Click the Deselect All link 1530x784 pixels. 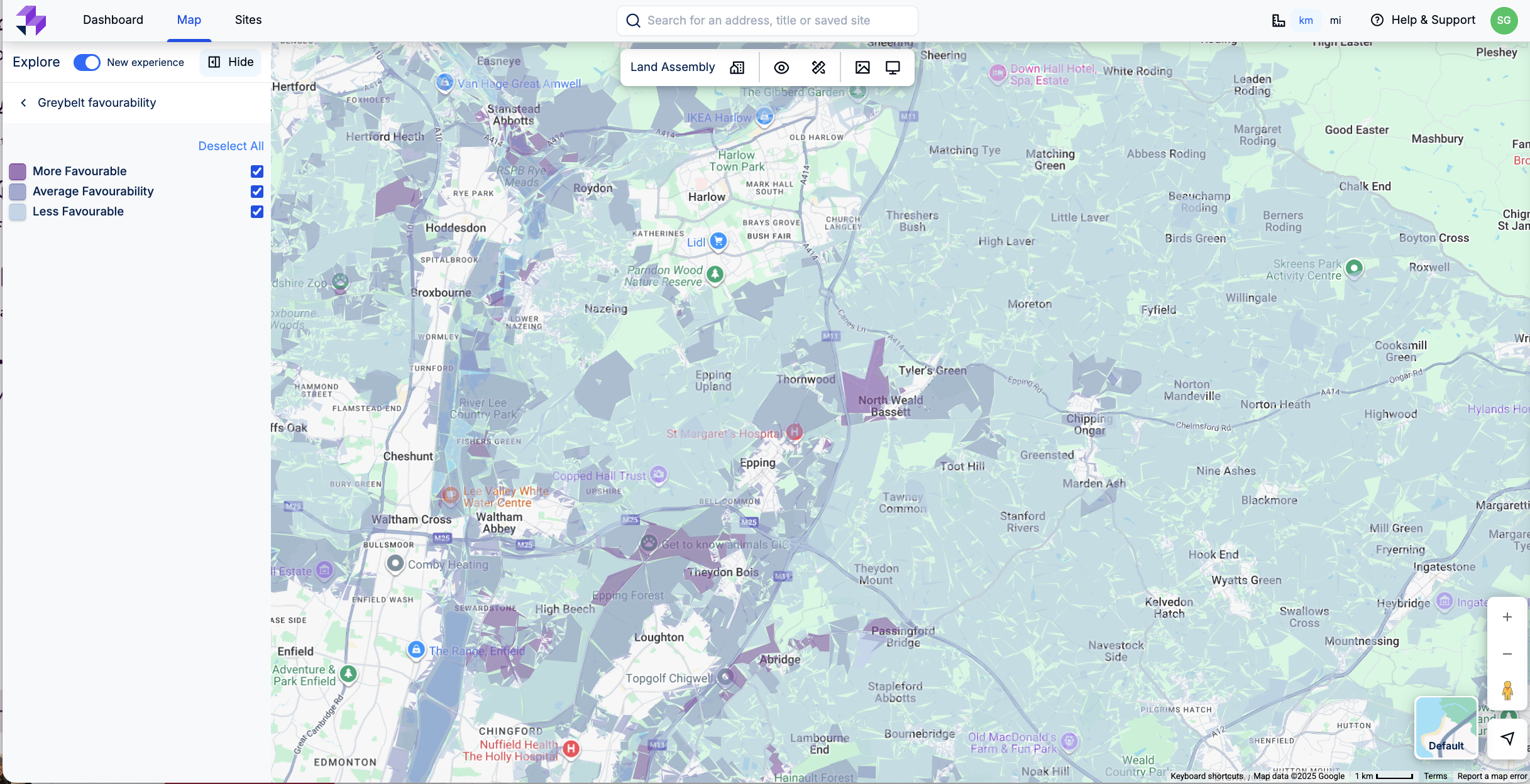pyautogui.click(x=231, y=146)
